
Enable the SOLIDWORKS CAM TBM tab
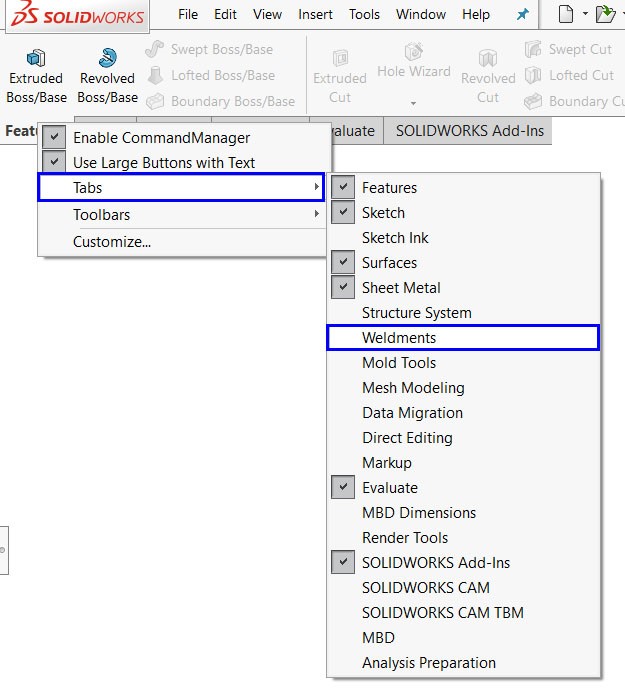[463, 613]
